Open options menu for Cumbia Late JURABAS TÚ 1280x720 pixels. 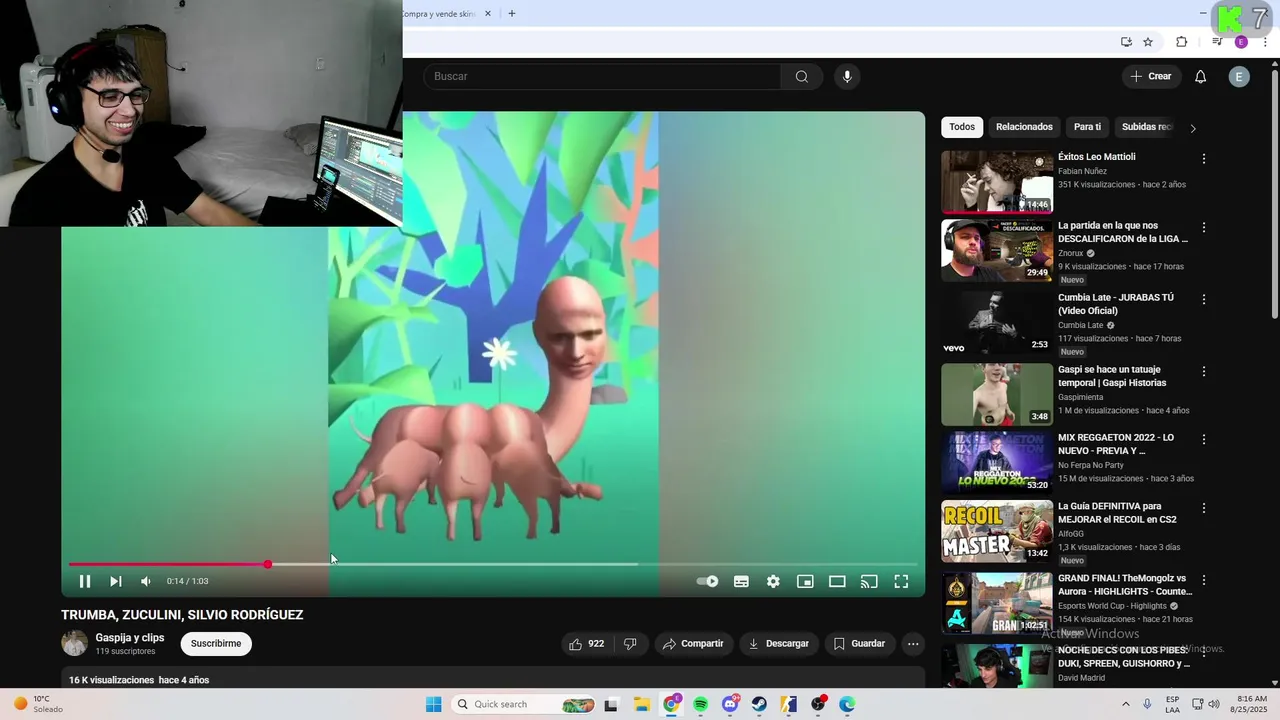tap(1204, 299)
